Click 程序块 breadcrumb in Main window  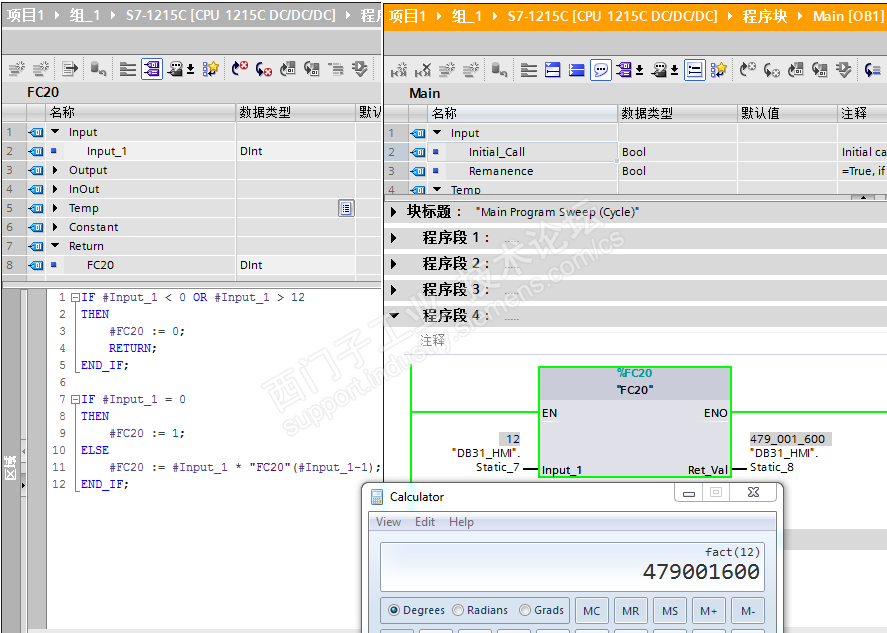765,16
